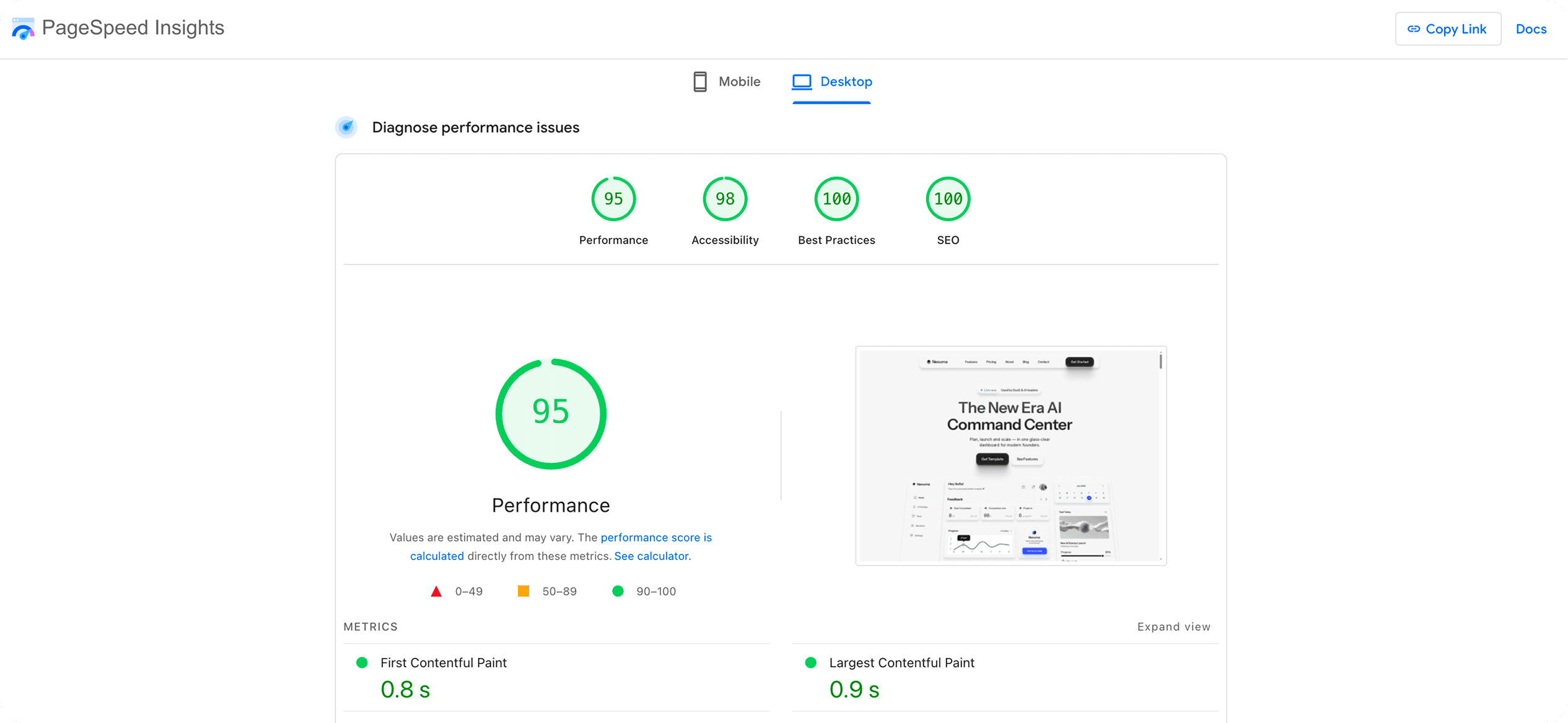This screenshot has width=1568, height=723.
Task: Click the green circle in the 90–100 legend
Action: [x=618, y=591]
